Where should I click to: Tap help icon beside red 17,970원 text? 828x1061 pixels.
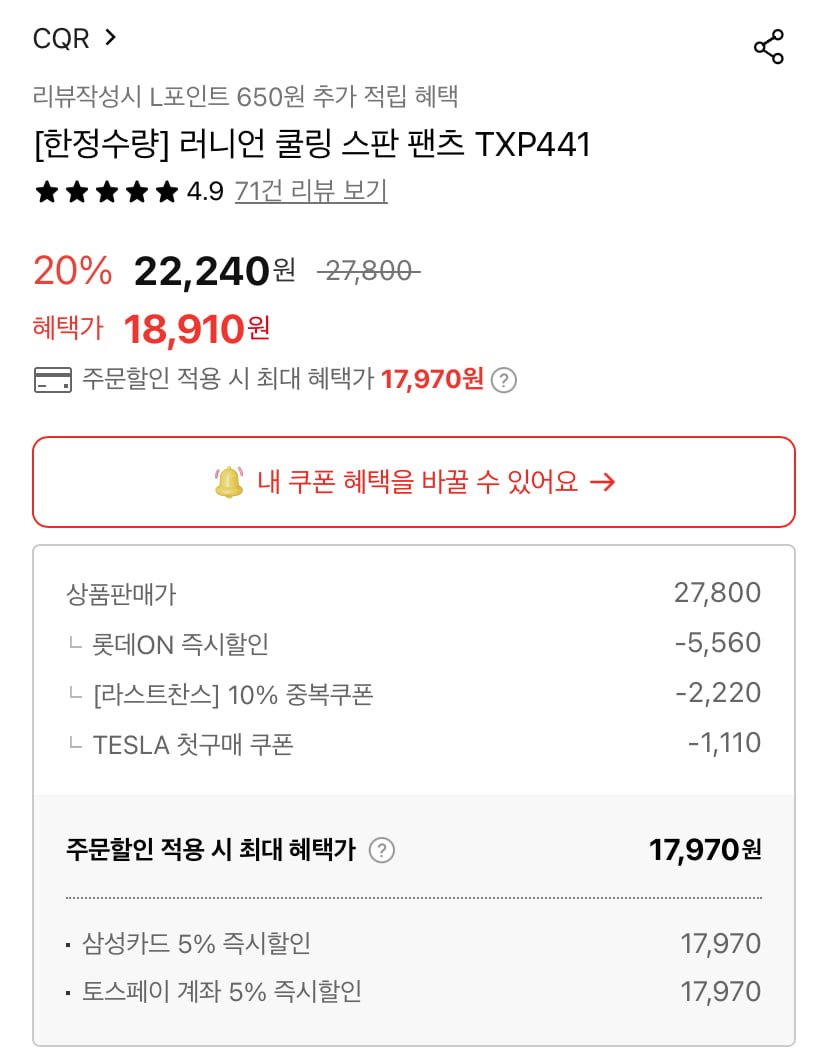505,381
